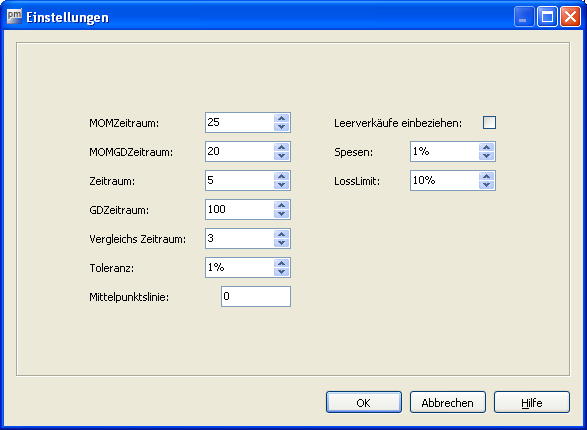Decrease Vergleichs Zeitraum with down arrow
The image size is (587, 430).
pyautogui.click(x=282, y=243)
